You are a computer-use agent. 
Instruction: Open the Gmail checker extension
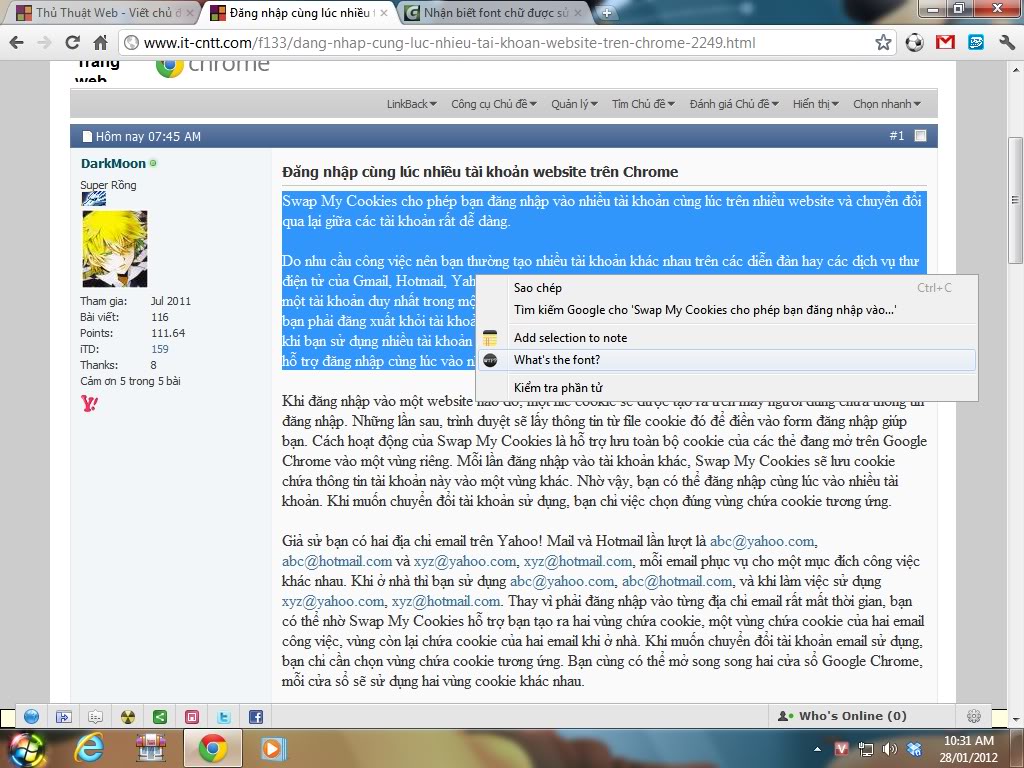(x=945, y=43)
